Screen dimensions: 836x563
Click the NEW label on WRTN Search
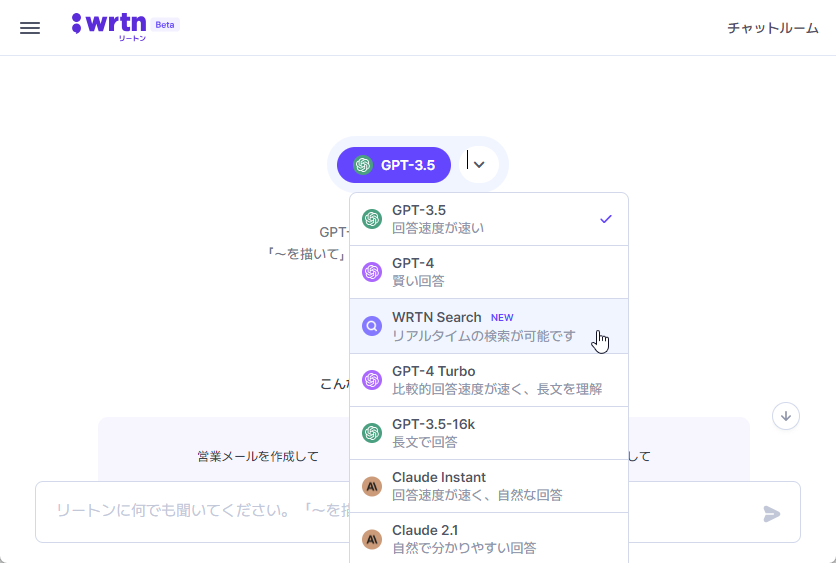502,318
